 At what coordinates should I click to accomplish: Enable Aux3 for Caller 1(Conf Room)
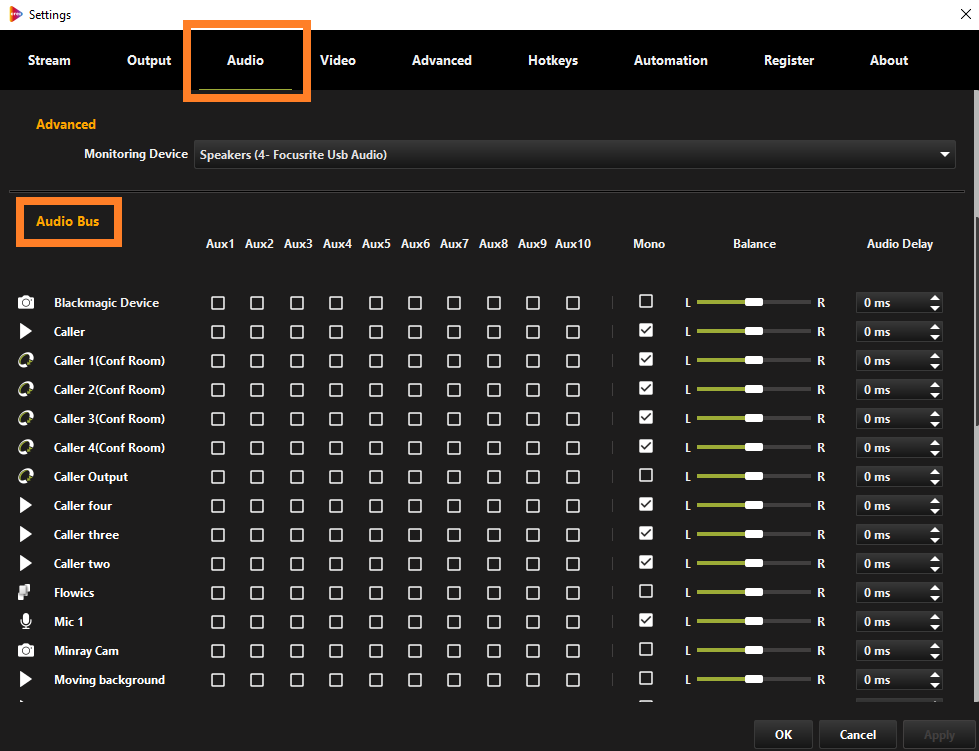(297, 361)
